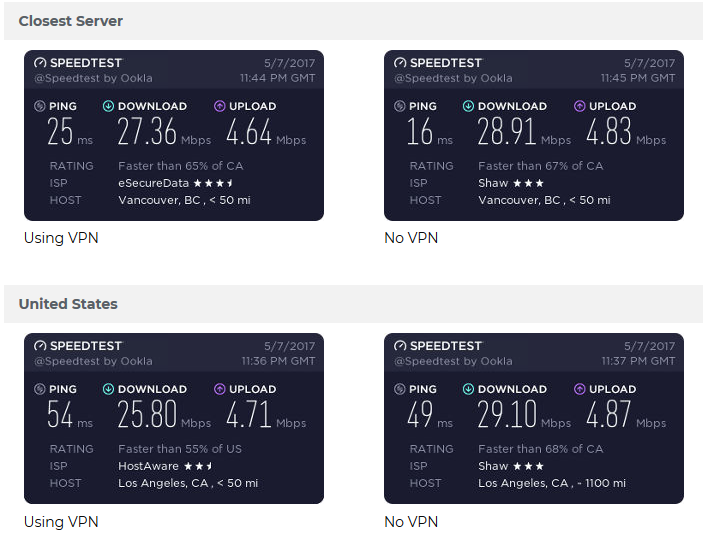Click 'eSecureData' ISP name
This screenshot has height=536, width=703.
[x=153, y=183]
